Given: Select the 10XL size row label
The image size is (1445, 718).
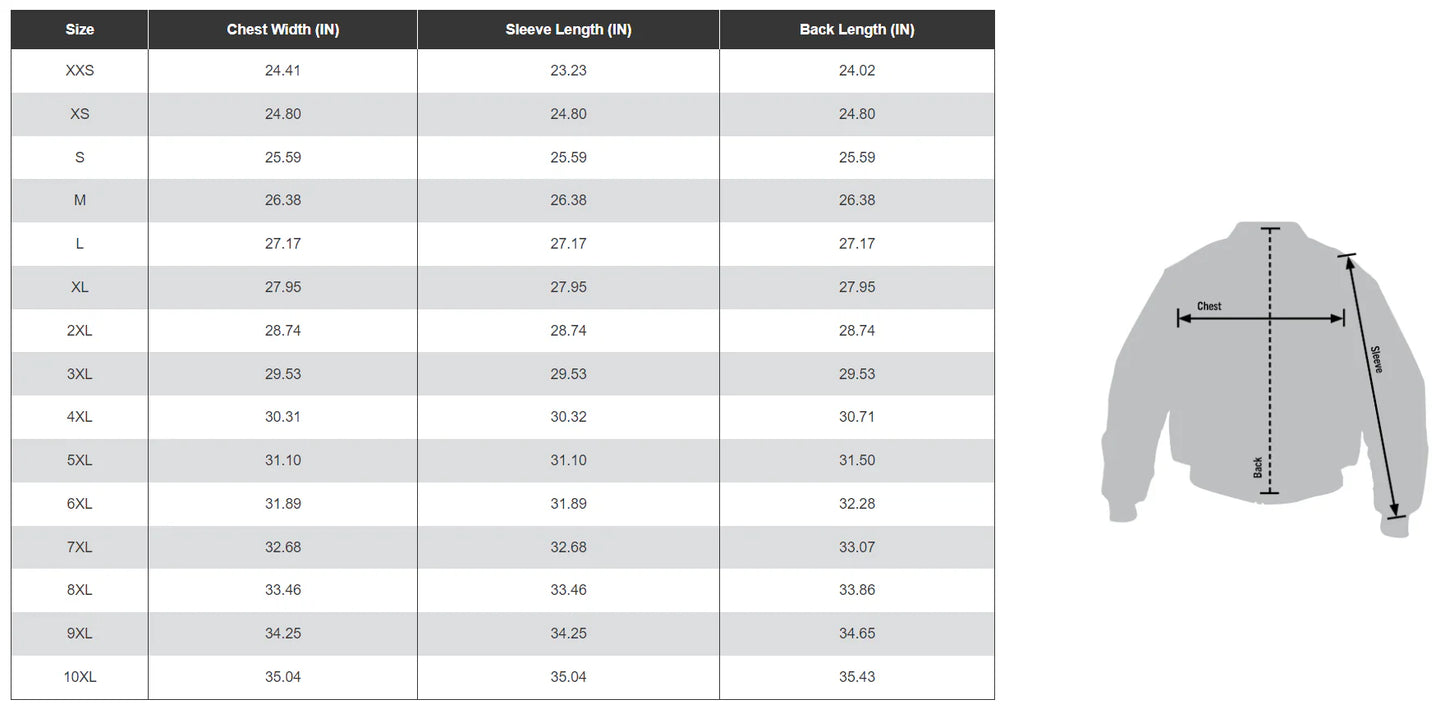Looking at the screenshot, I should [x=80, y=677].
